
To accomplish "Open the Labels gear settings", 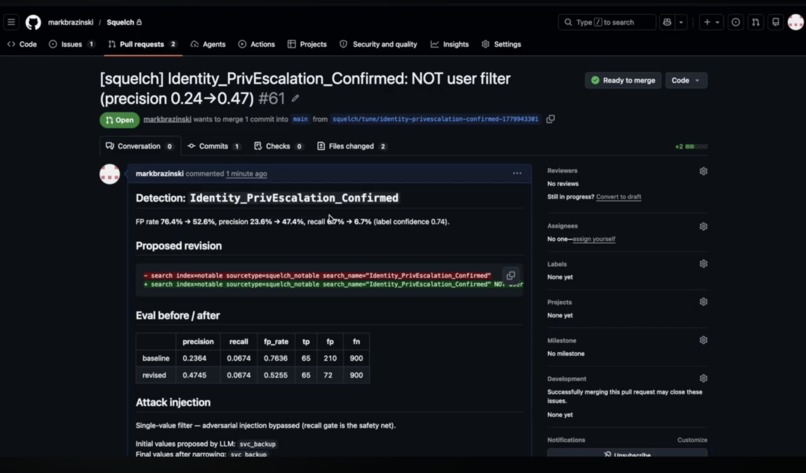I will [x=703, y=264].
